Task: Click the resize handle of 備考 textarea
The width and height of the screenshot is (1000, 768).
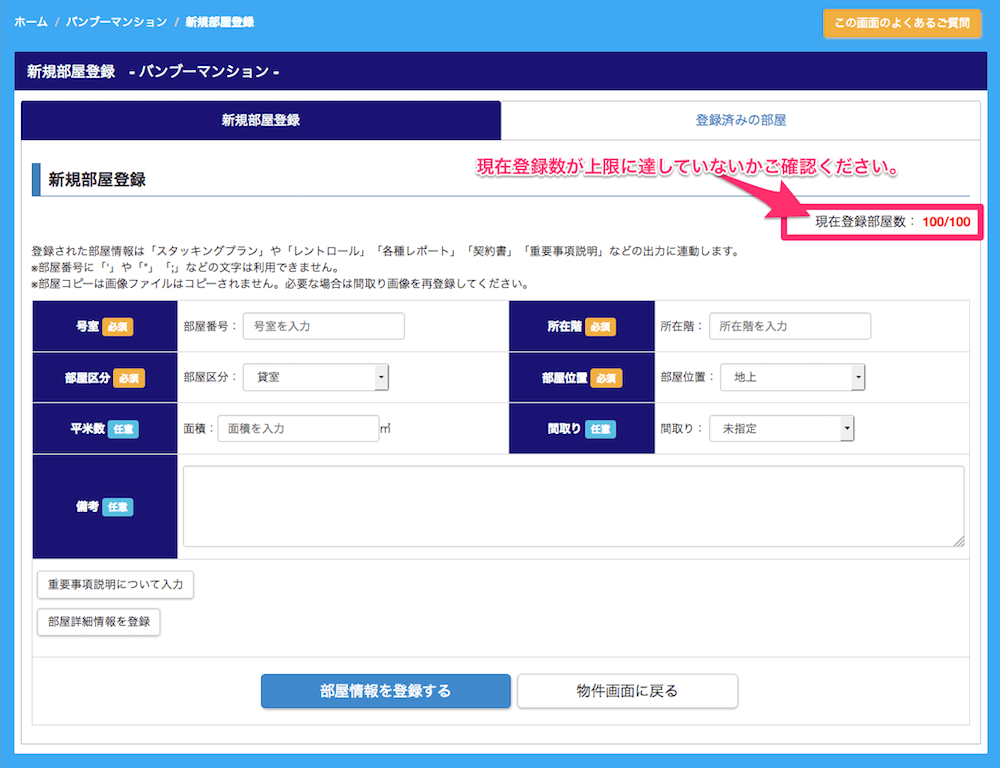Action: click(959, 542)
